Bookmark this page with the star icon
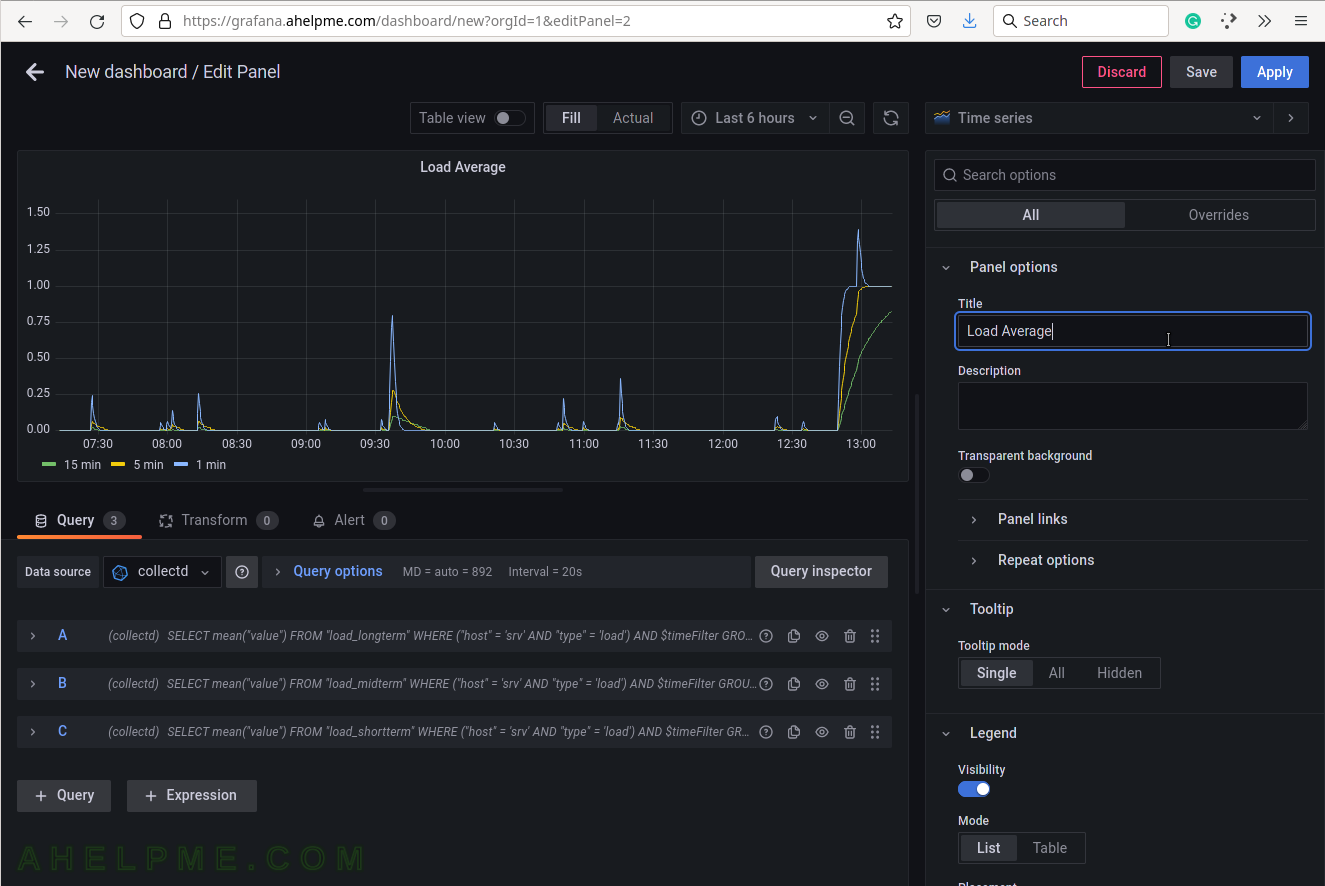 click(x=895, y=21)
